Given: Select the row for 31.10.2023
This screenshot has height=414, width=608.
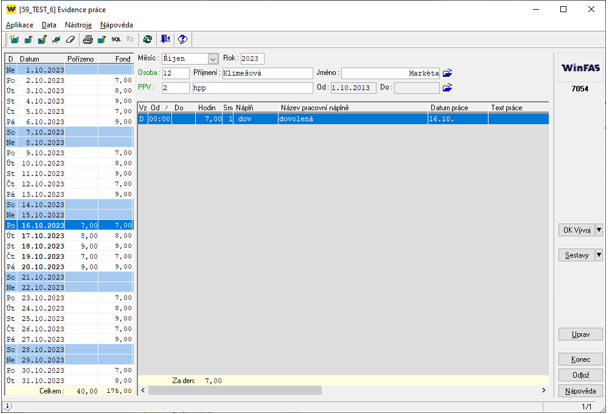Looking at the screenshot, I should pyautogui.click(x=69, y=381).
